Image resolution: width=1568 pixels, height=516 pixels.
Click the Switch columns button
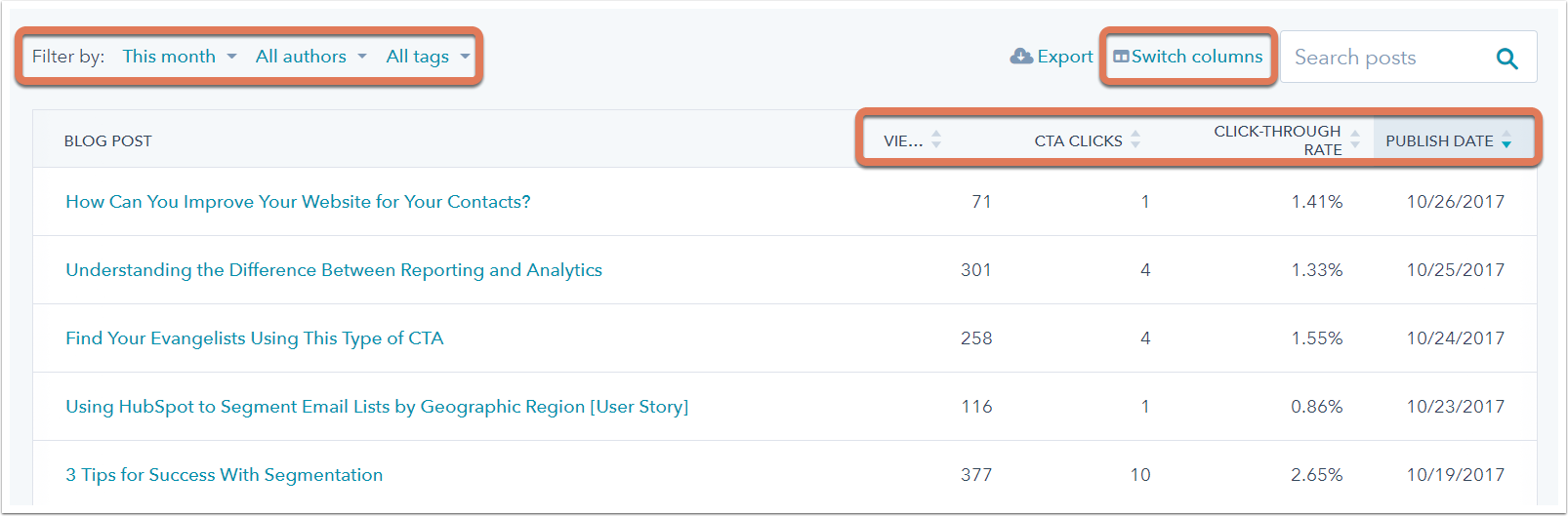(x=1188, y=57)
